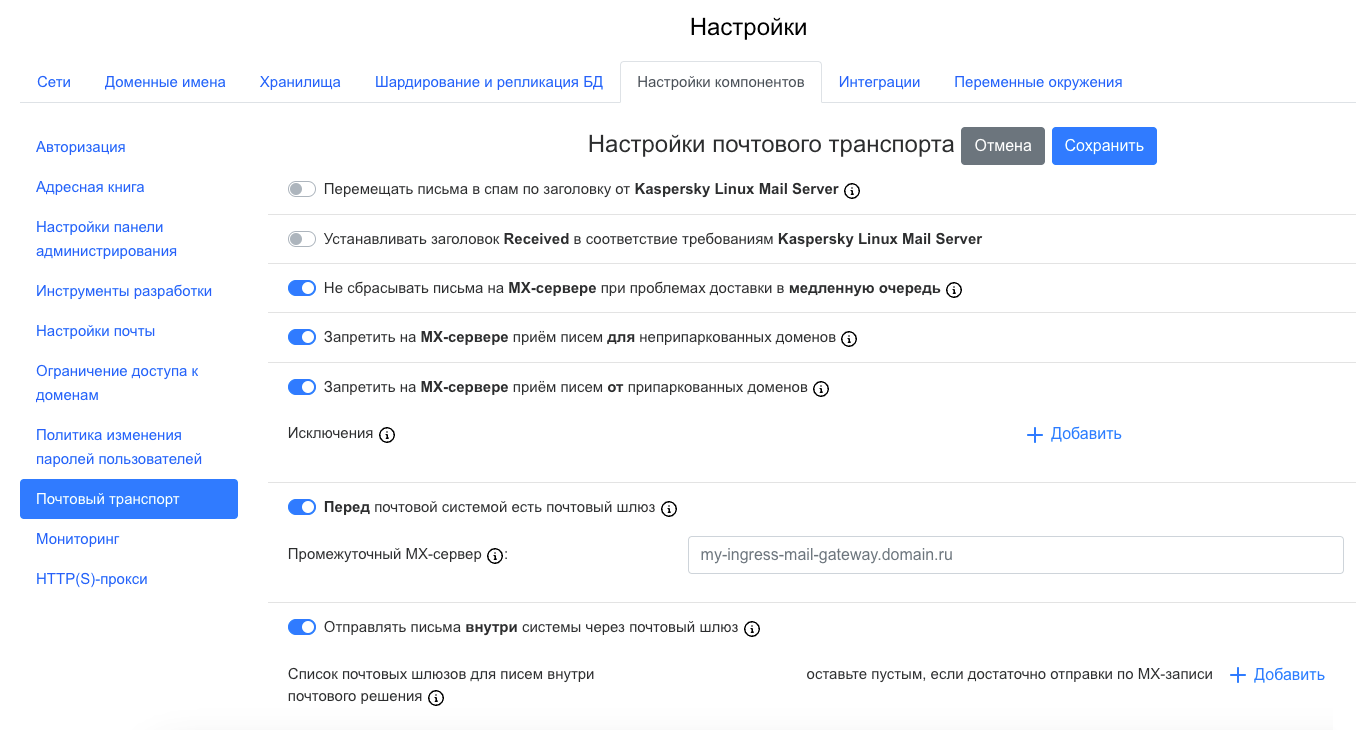Switch to Шардирование и репликация БД tab
The height and width of the screenshot is (730, 1356).
[x=489, y=82]
